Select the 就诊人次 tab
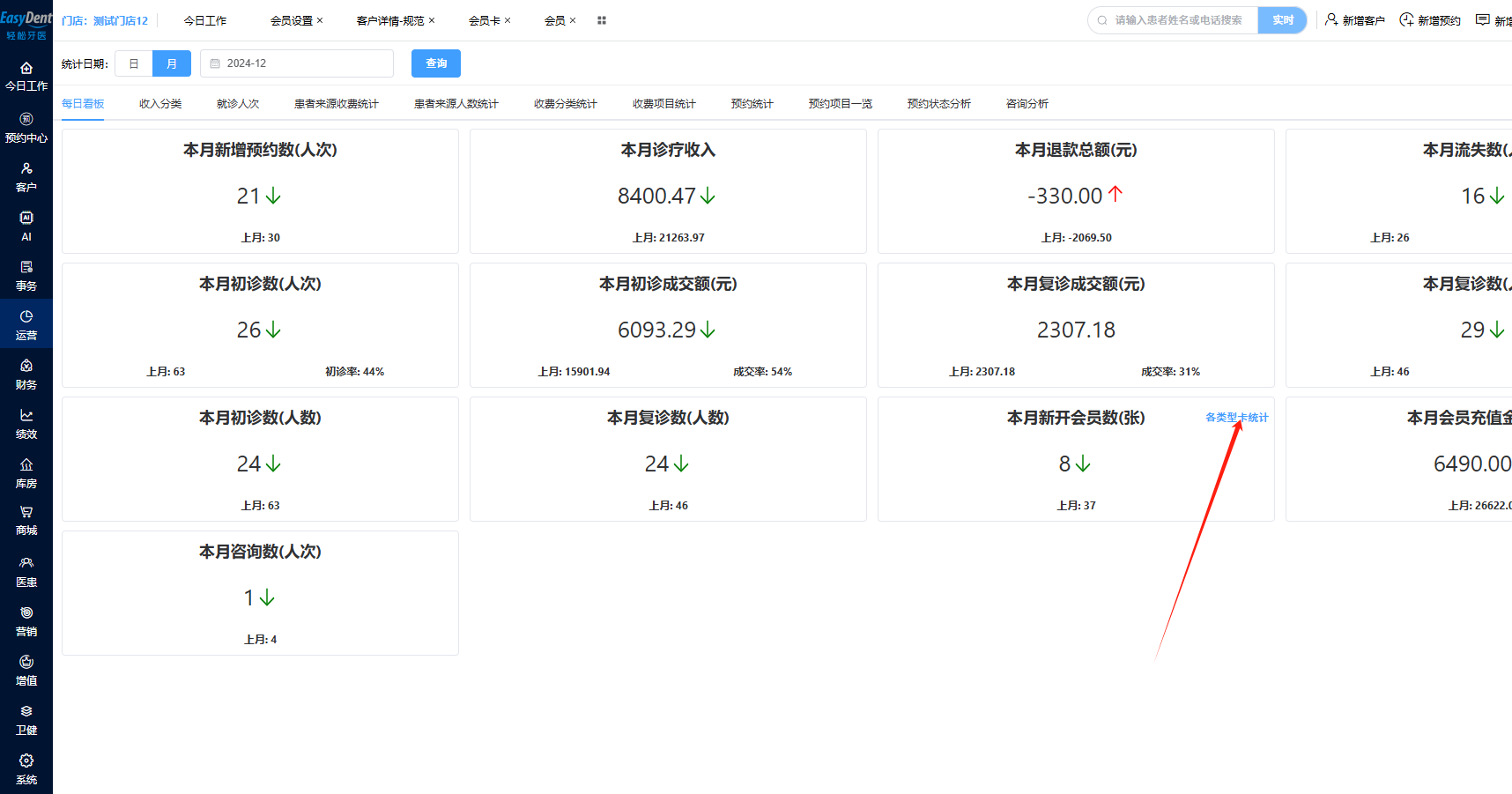The width and height of the screenshot is (1512, 794). click(x=238, y=104)
